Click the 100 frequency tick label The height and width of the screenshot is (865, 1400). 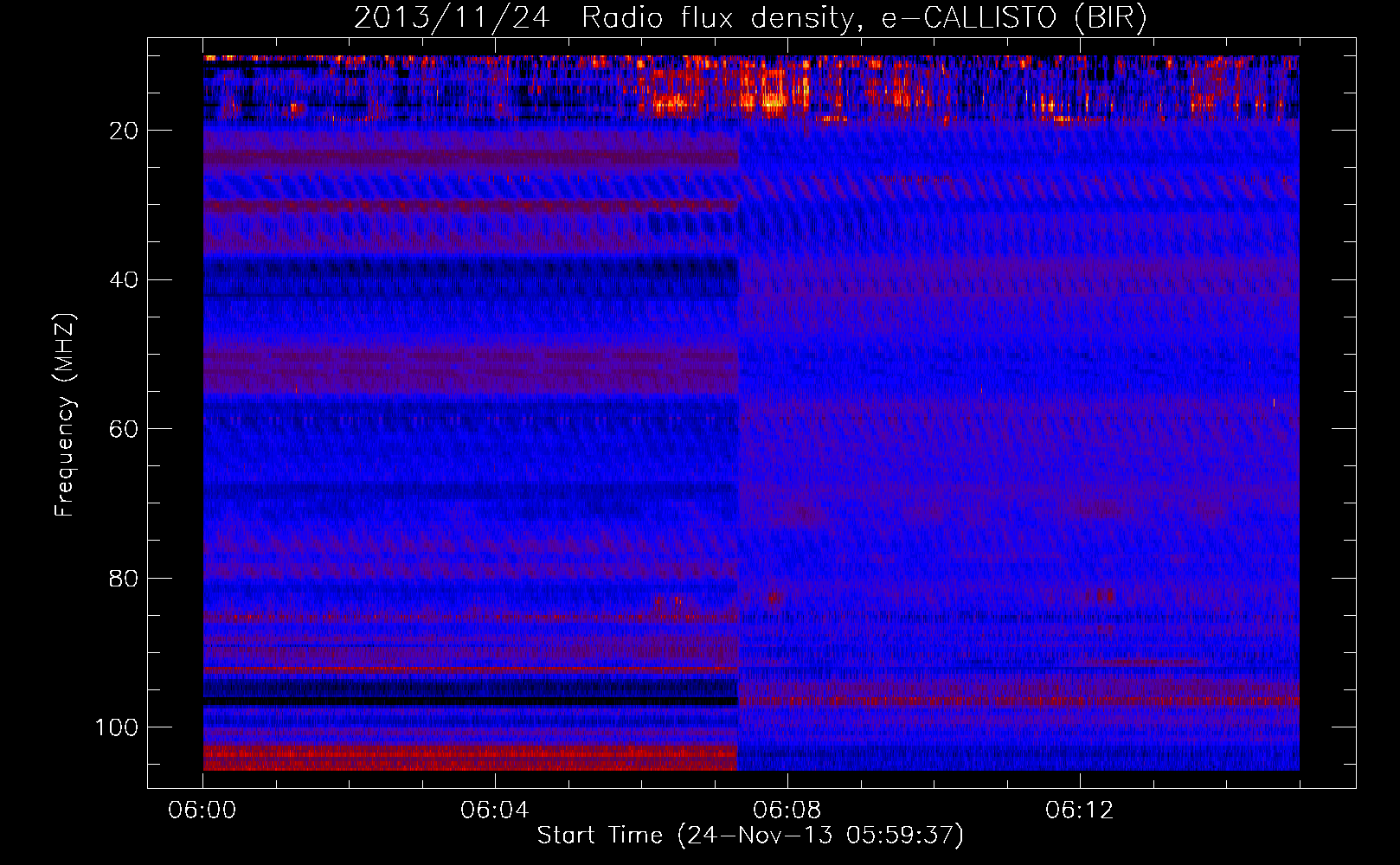(x=117, y=727)
